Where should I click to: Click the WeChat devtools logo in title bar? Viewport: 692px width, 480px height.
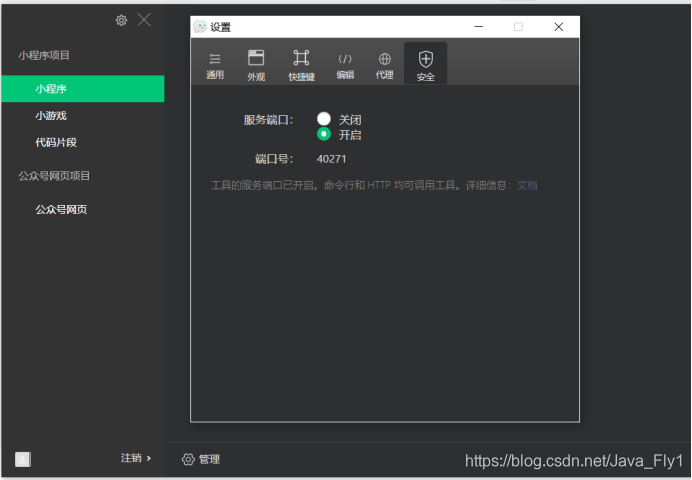click(x=200, y=27)
